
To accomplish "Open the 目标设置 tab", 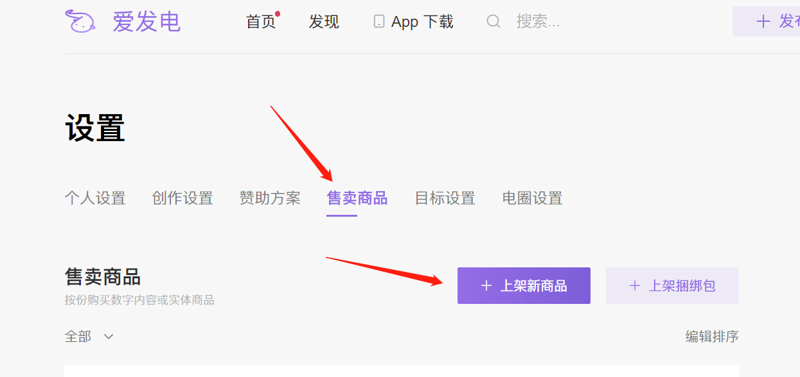I will 445,198.
